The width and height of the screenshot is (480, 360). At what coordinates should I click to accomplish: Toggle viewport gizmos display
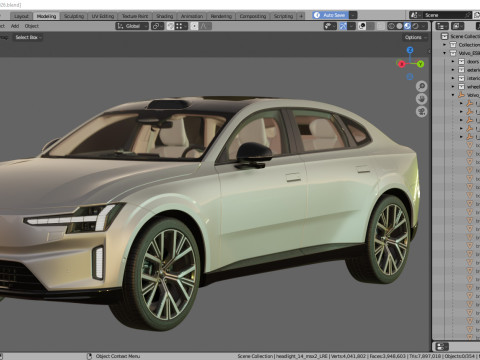coord(343,26)
